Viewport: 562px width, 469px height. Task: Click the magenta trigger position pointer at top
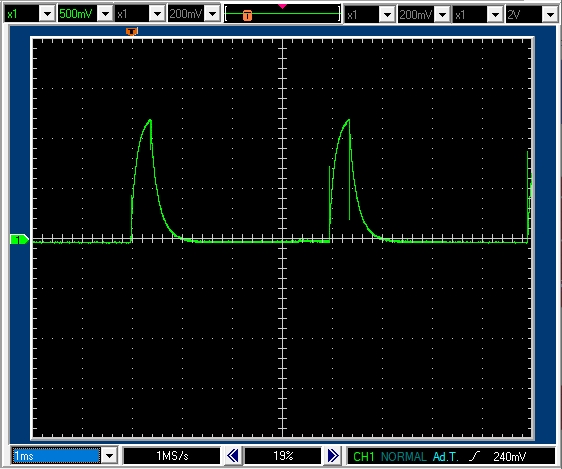pos(282,6)
